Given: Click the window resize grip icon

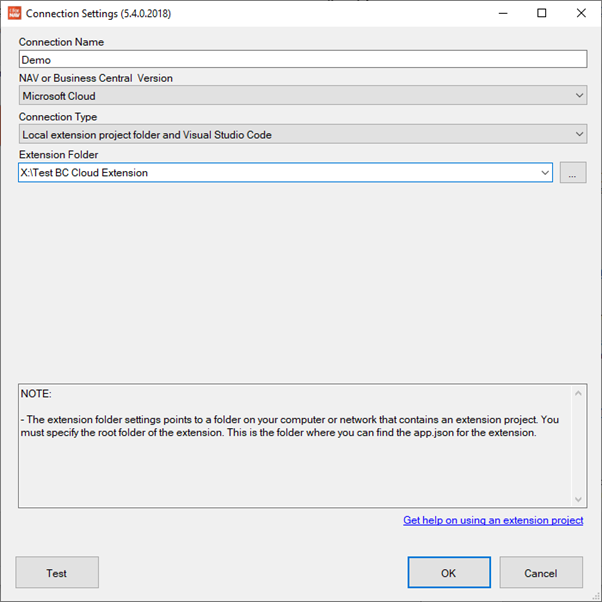Looking at the screenshot, I should [x=596, y=596].
